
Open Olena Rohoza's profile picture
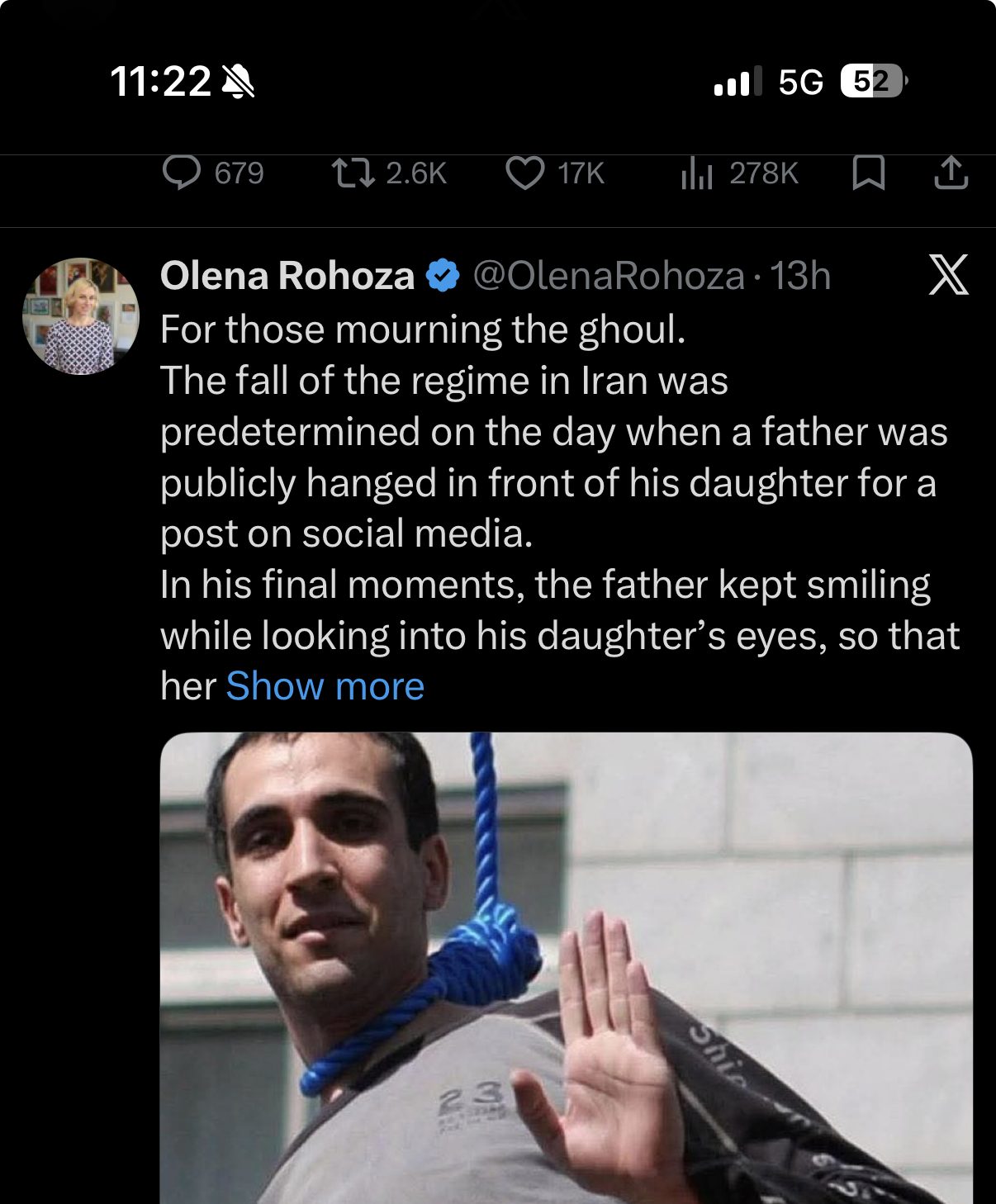point(81,316)
